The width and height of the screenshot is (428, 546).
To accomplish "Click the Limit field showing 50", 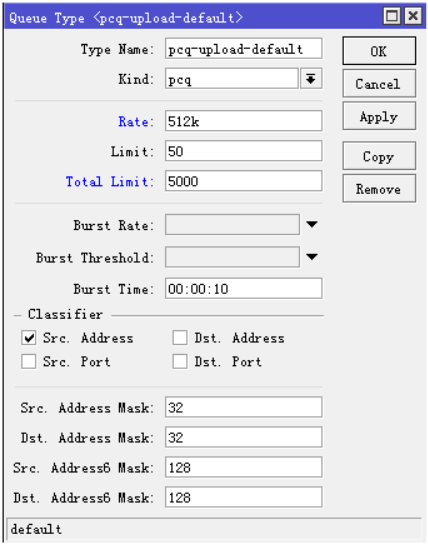I will (x=243, y=151).
